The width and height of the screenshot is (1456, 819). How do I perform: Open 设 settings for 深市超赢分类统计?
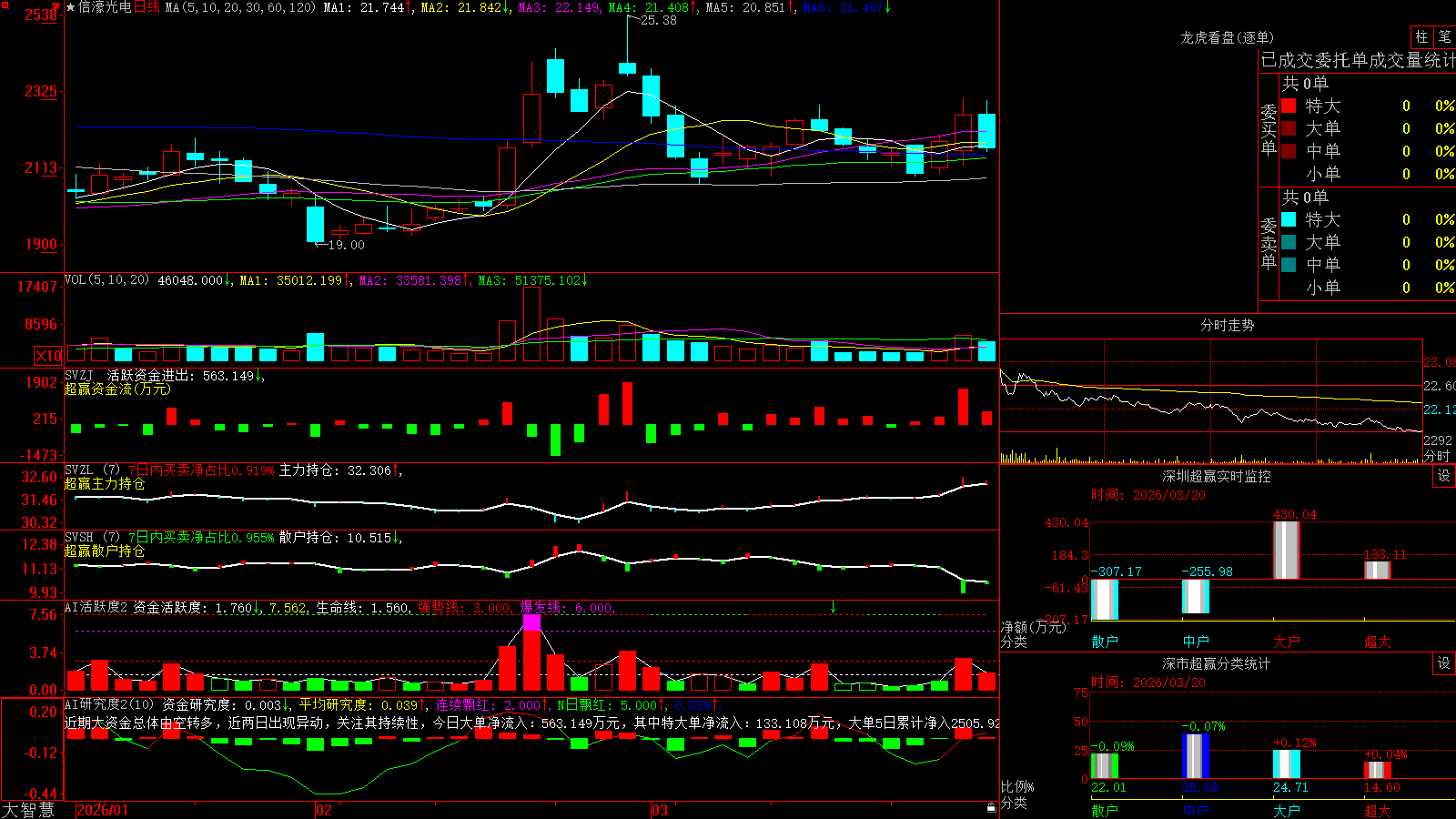coord(1444,663)
